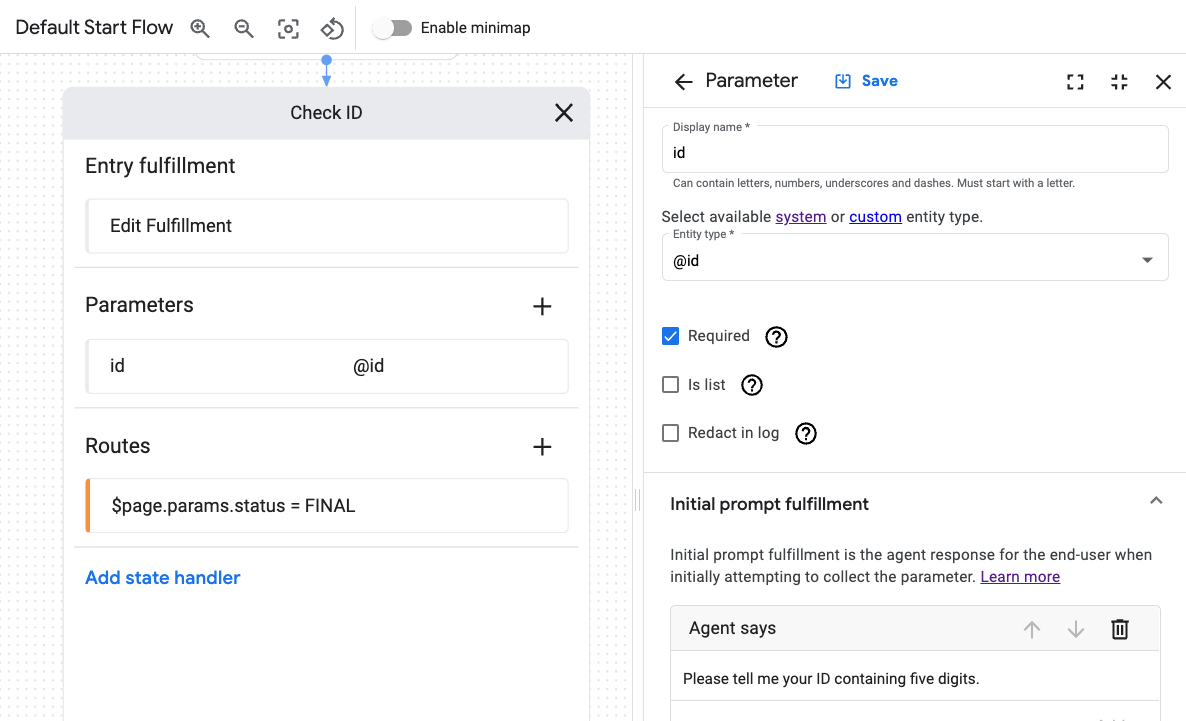Move the Agent says response up
Viewport: 1186px width, 721px height.
1032,629
